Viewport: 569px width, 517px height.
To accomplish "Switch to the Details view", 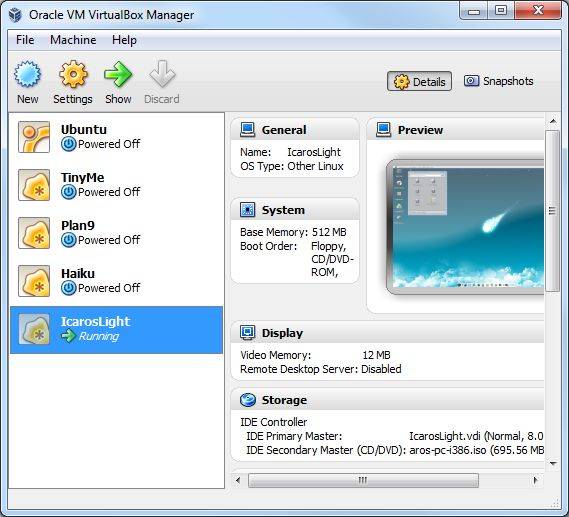I will point(419,81).
